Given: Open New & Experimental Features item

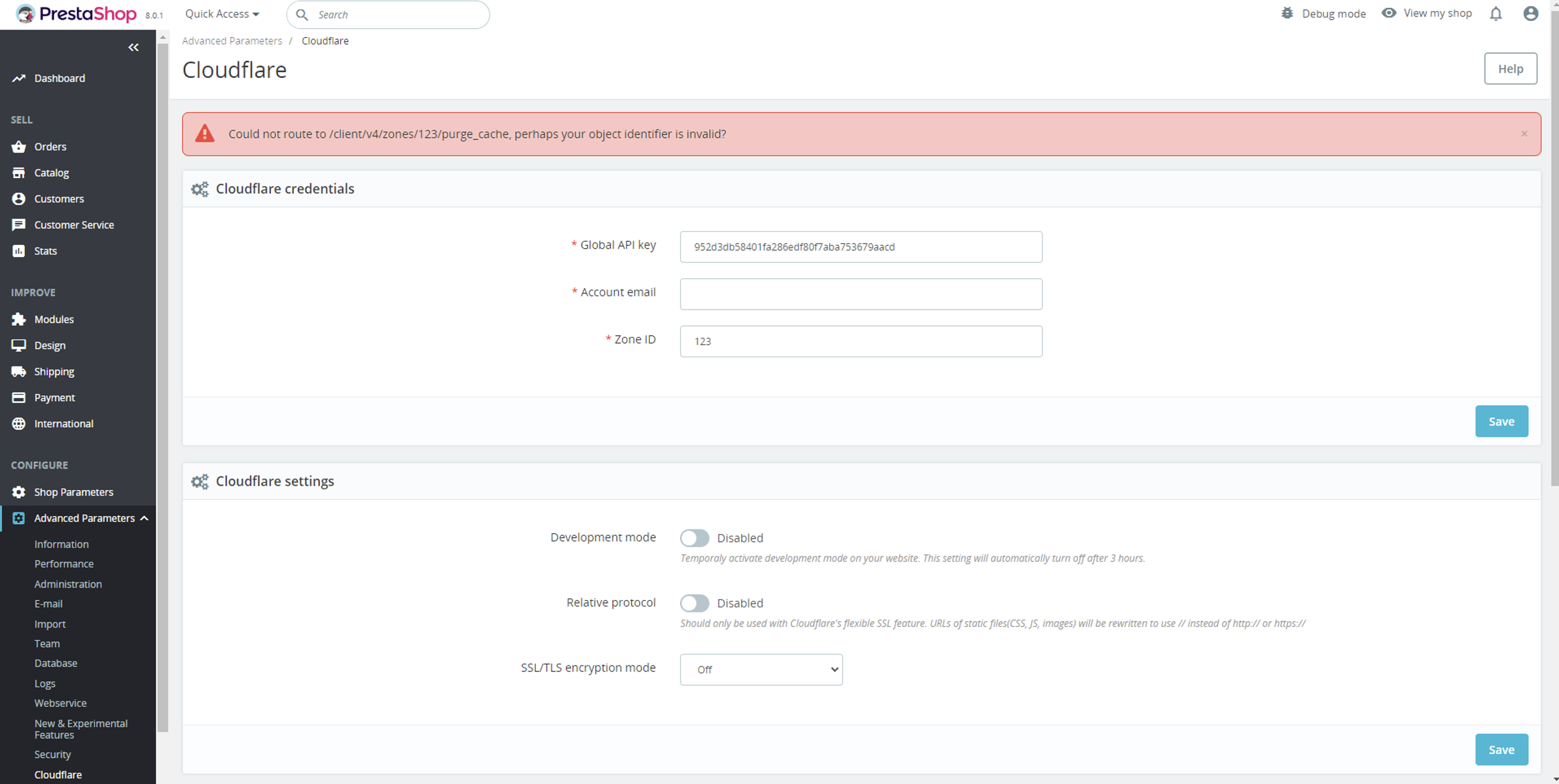Looking at the screenshot, I should 81,729.
